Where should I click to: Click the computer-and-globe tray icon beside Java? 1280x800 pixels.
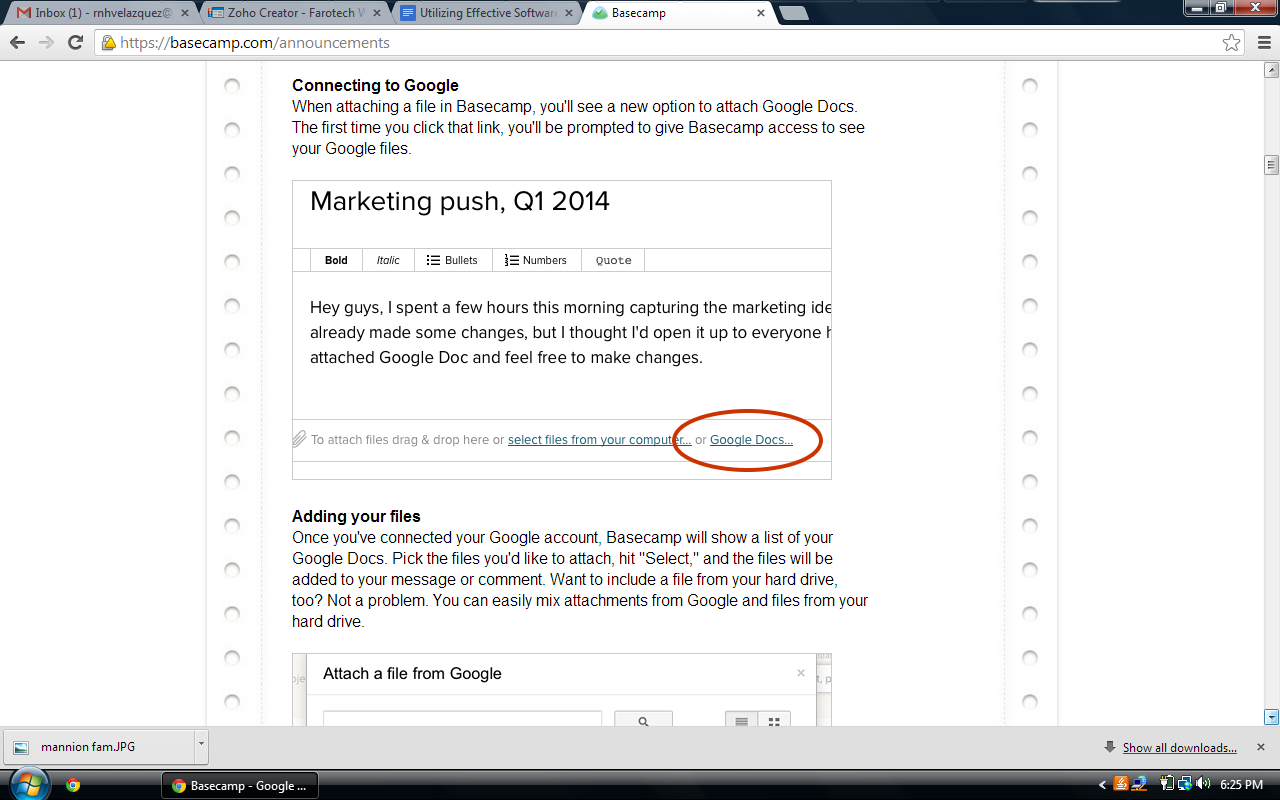pyautogui.click(x=1139, y=784)
